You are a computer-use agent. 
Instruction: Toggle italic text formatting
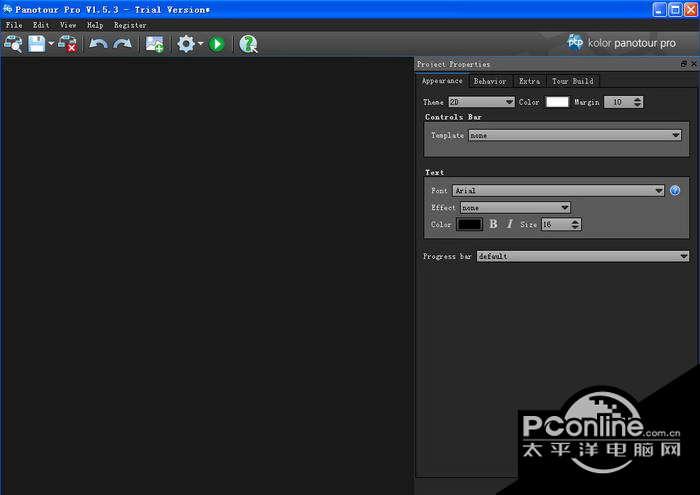click(509, 224)
